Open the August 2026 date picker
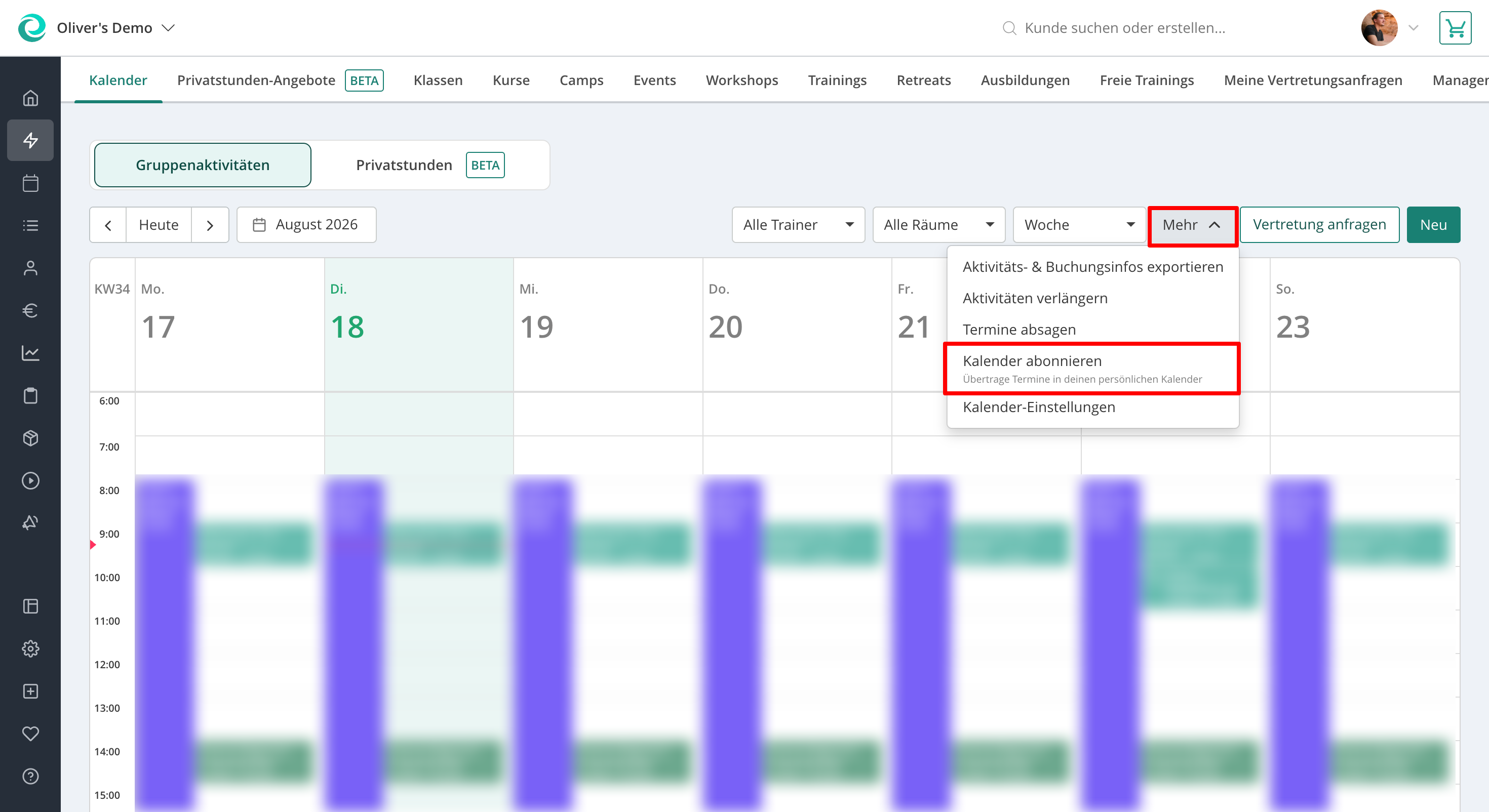The width and height of the screenshot is (1489, 812). coord(306,225)
